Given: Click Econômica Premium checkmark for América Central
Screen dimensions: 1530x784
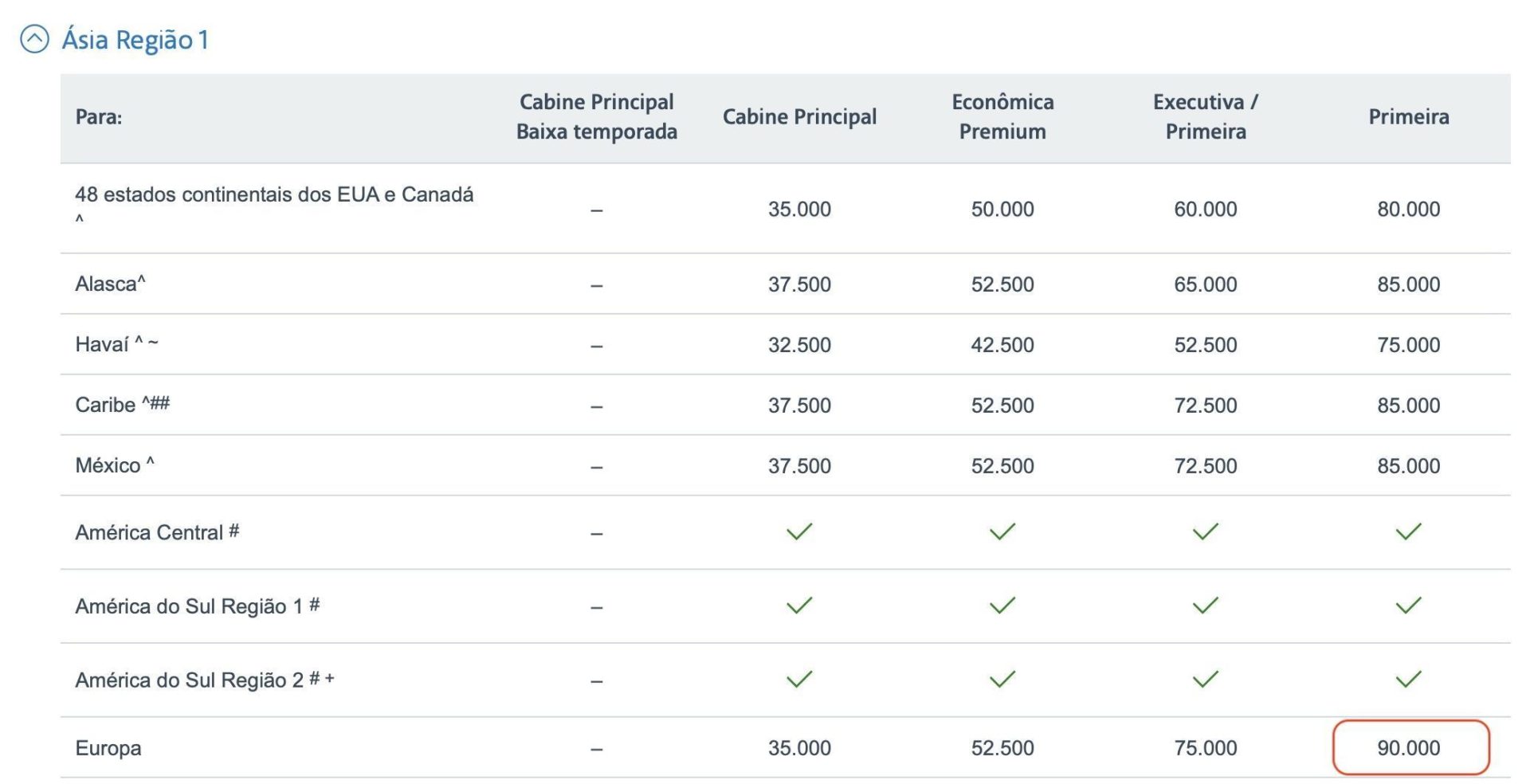Looking at the screenshot, I should [x=1002, y=531].
